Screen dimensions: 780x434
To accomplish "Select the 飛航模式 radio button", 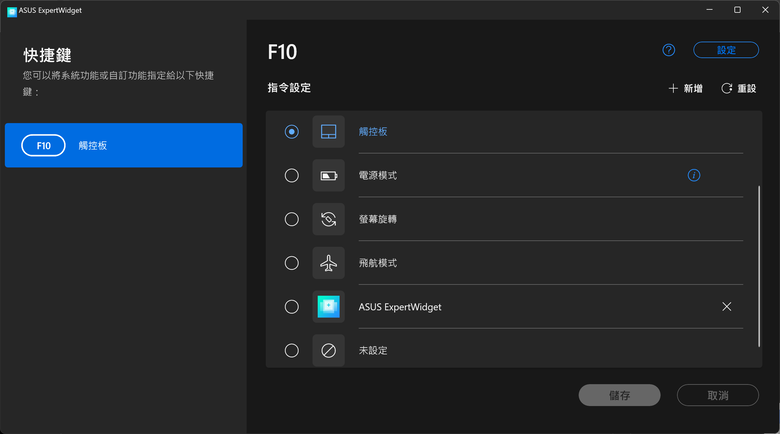I will tap(292, 263).
